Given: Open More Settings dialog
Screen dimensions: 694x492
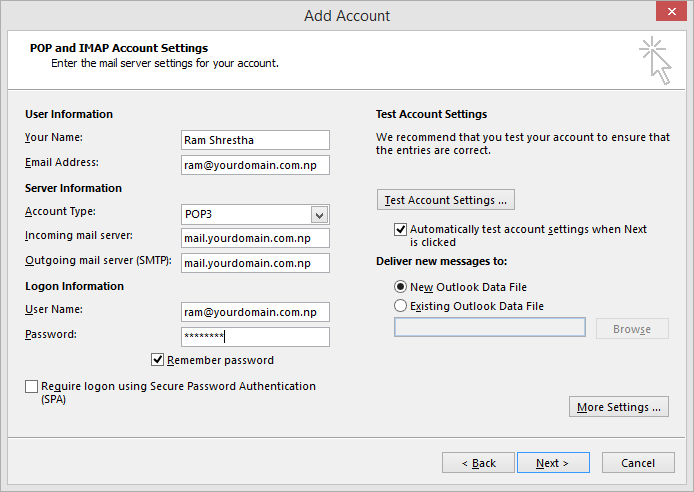Looking at the screenshot, I should [619, 407].
